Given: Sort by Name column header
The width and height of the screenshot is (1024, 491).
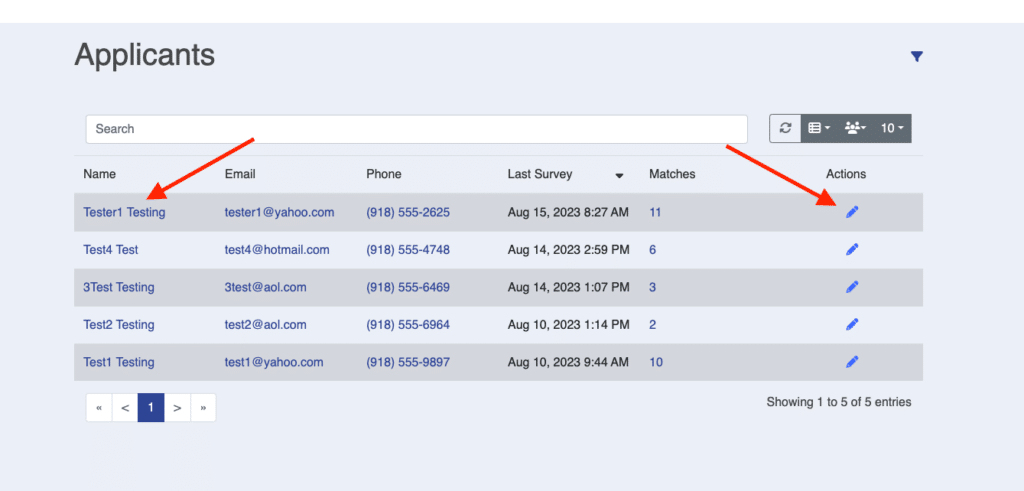Looking at the screenshot, I should (100, 174).
